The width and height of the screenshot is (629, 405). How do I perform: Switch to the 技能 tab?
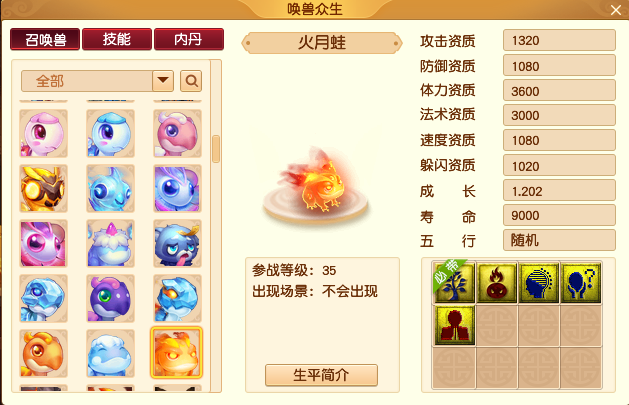click(x=117, y=39)
